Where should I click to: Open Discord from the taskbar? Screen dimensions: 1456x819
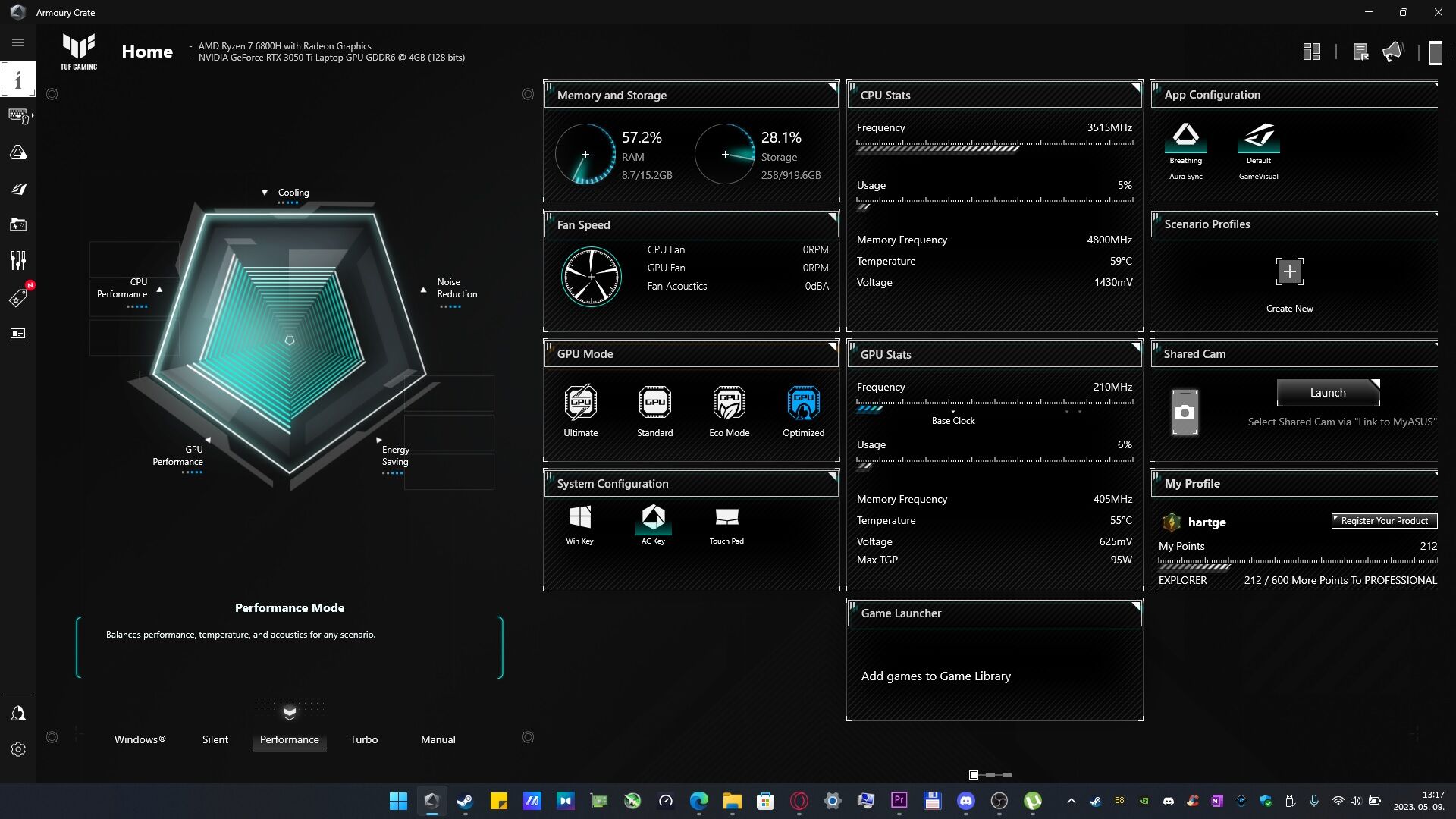click(x=966, y=801)
